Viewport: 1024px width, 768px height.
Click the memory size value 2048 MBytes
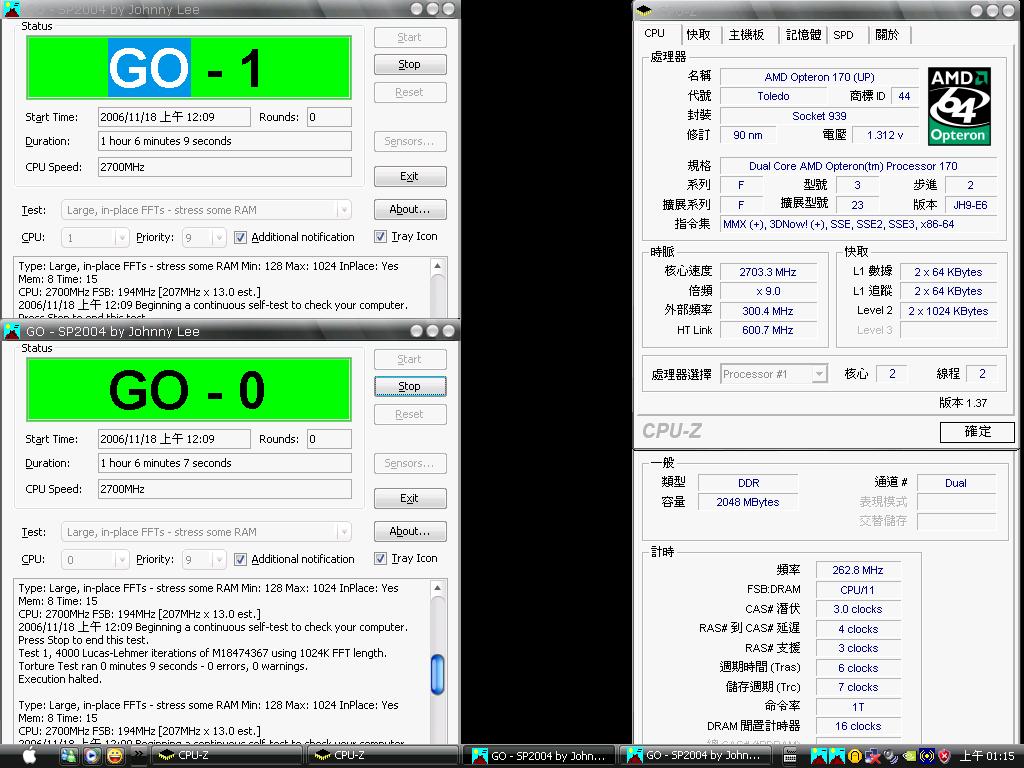(x=748, y=502)
